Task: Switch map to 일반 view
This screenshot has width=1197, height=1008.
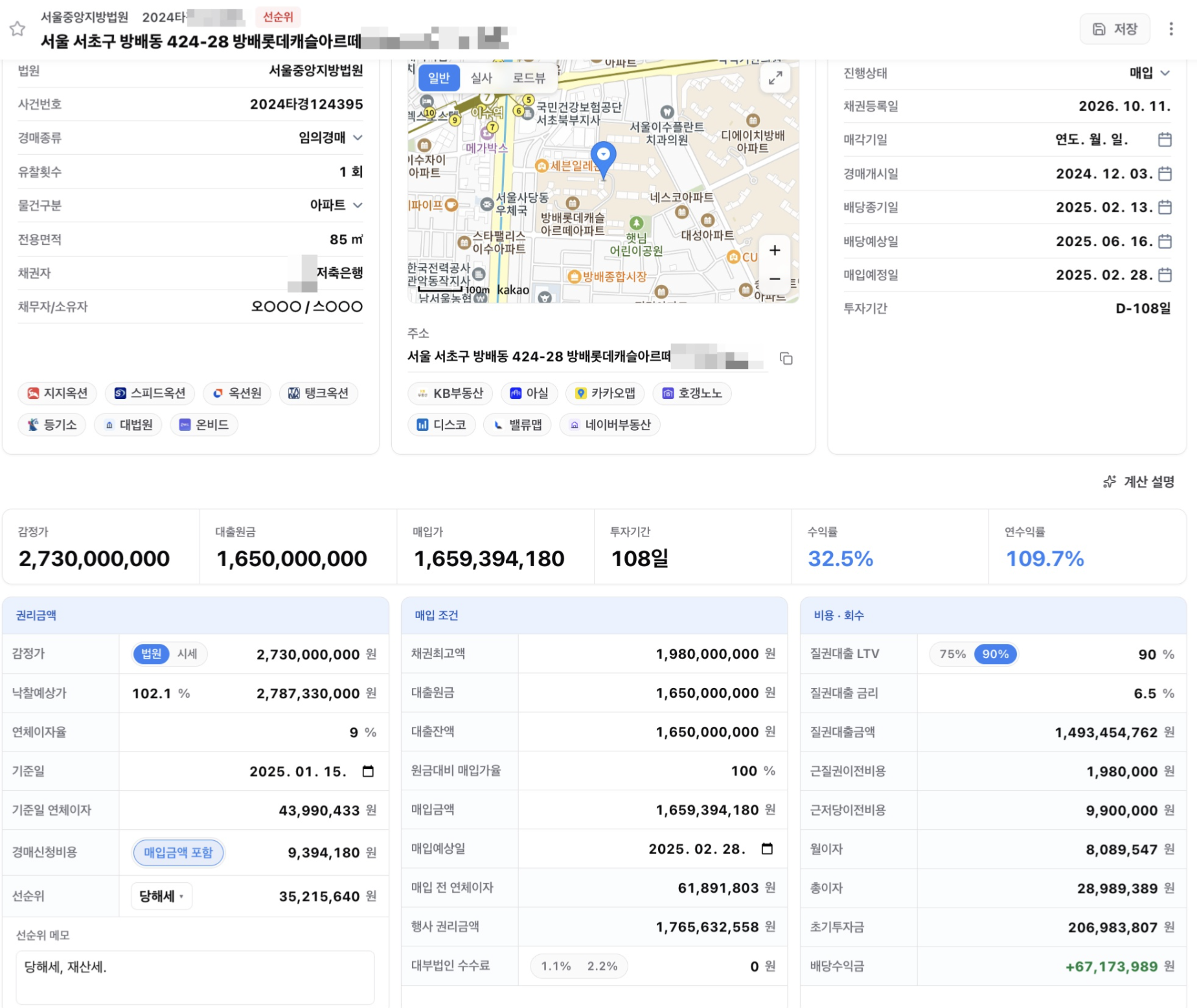Action: click(439, 78)
